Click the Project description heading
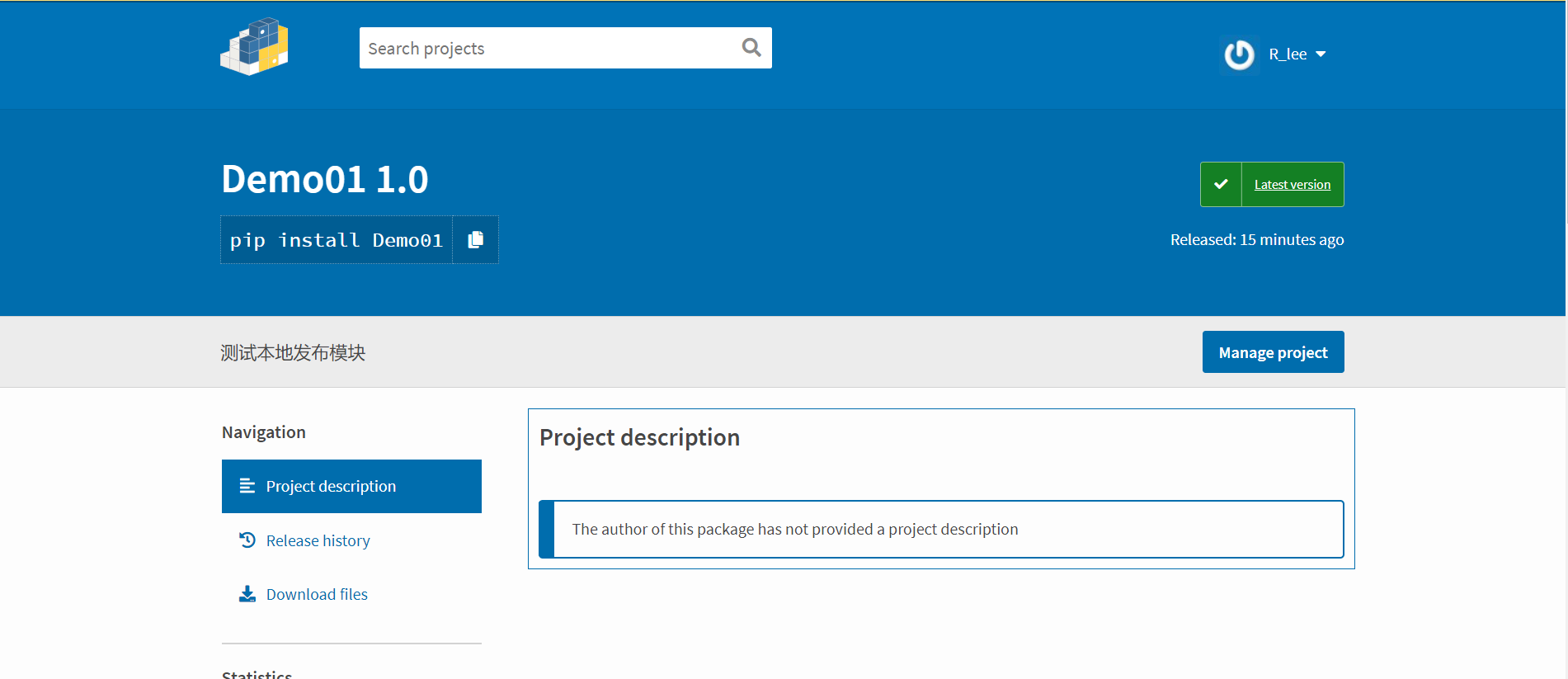This screenshot has width=1568, height=679. pyautogui.click(x=639, y=437)
